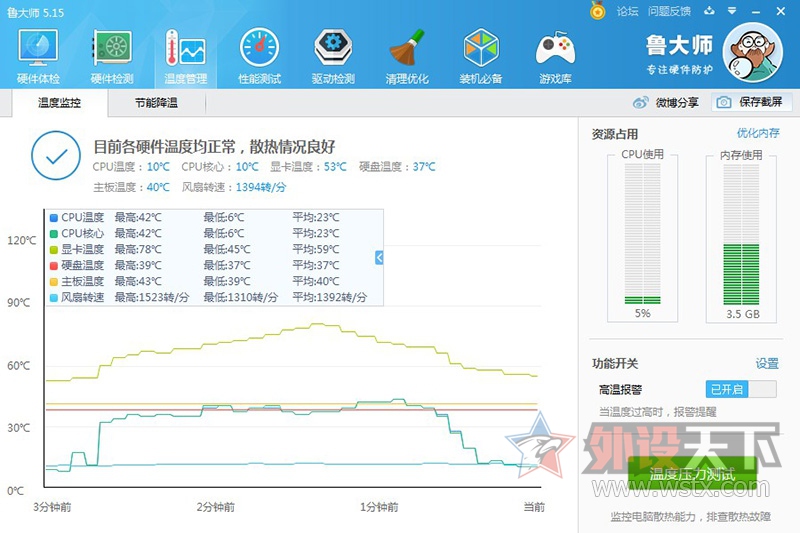Toggle the 高温报警 已开启 switch

(x=741, y=389)
